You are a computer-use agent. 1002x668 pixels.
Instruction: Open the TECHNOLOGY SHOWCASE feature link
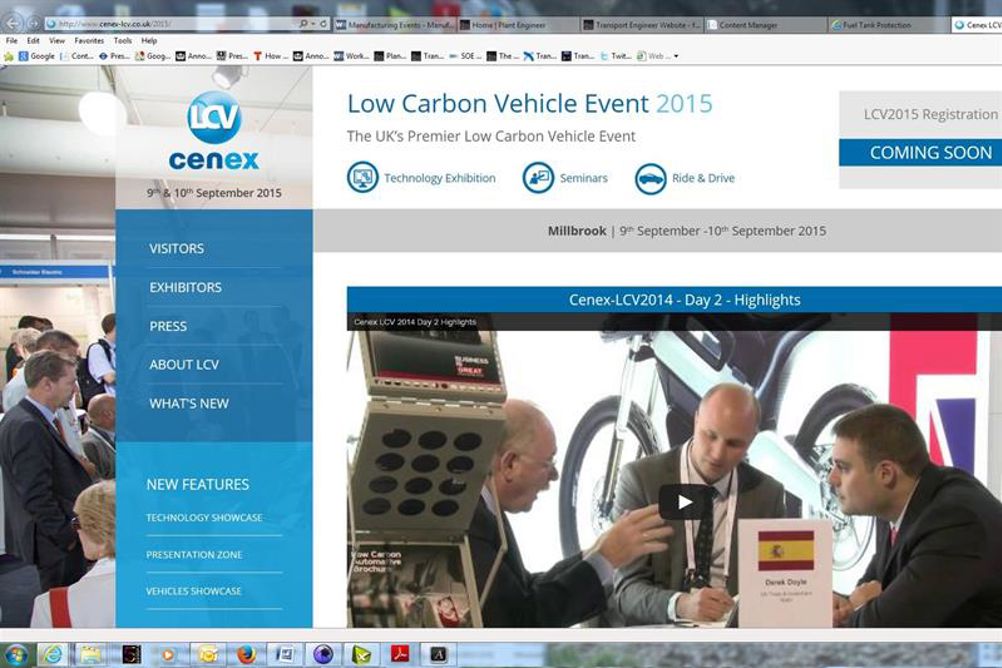[x=204, y=518]
